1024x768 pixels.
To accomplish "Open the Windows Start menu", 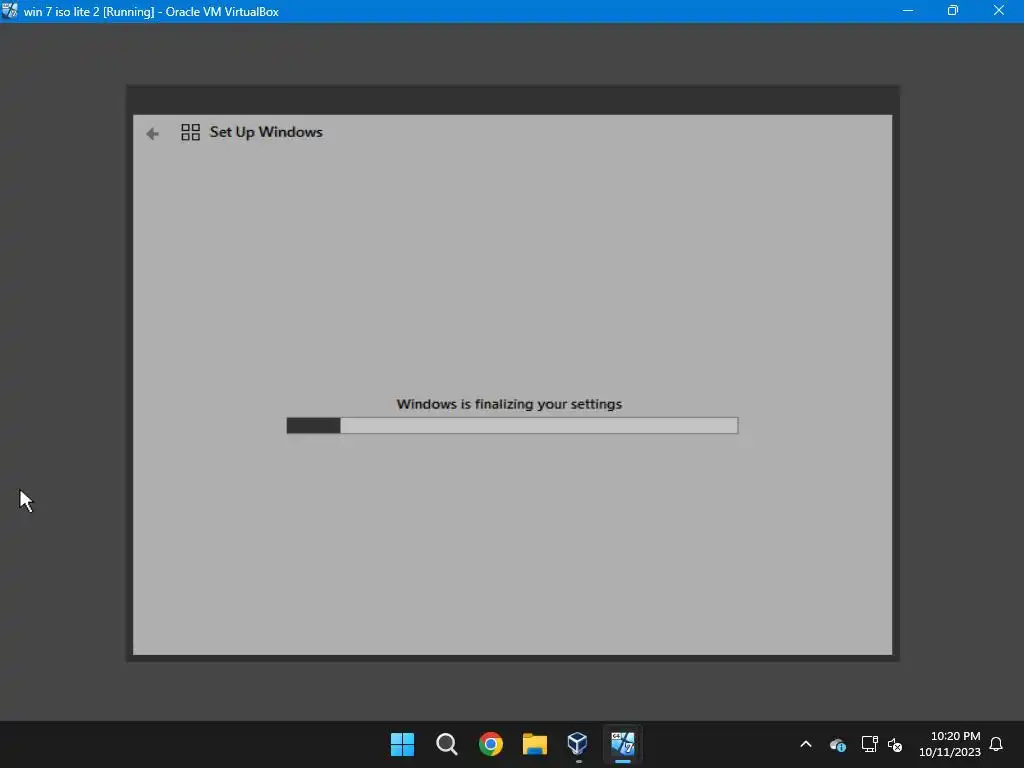I will click(402, 744).
